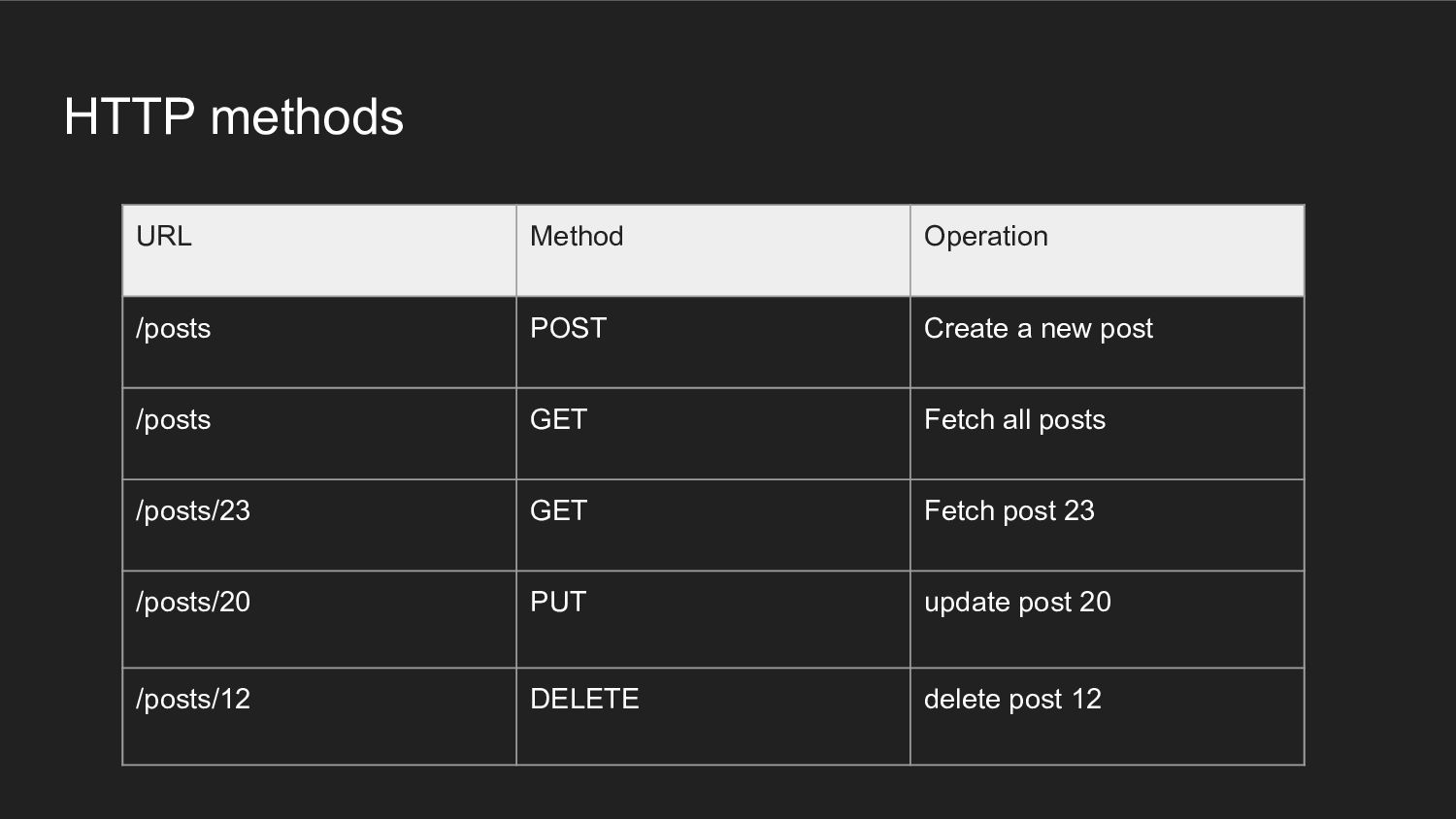Click the "HTTP methods" slide title
1456x819 pixels.
(x=233, y=116)
